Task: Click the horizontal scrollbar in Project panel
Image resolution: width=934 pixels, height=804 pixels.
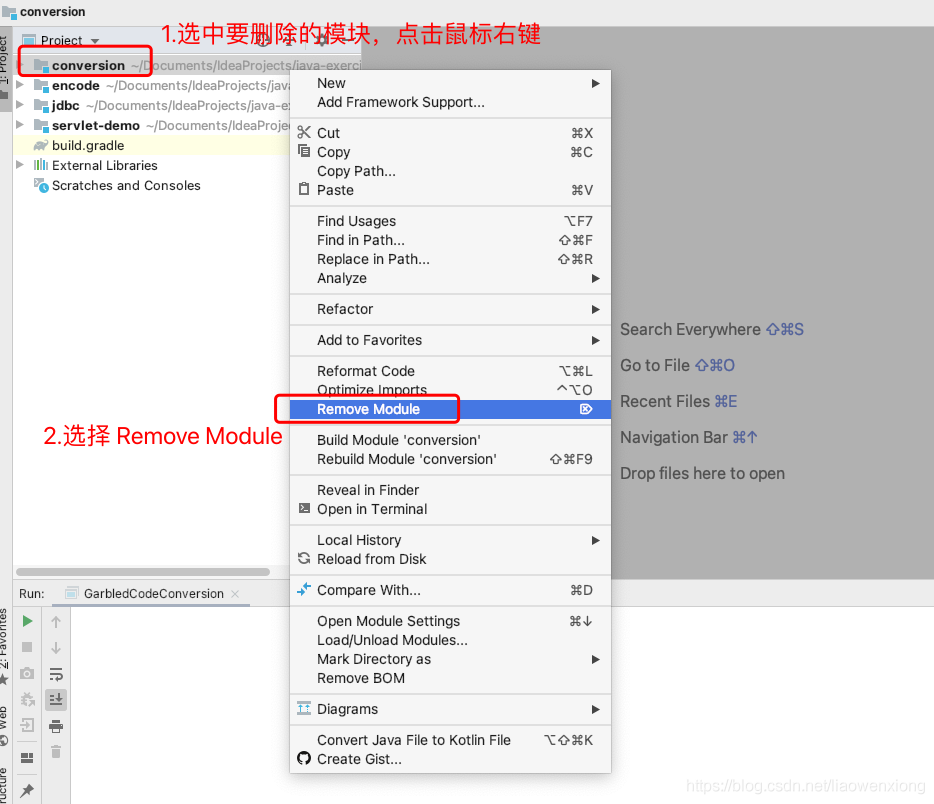Action: (x=143, y=572)
